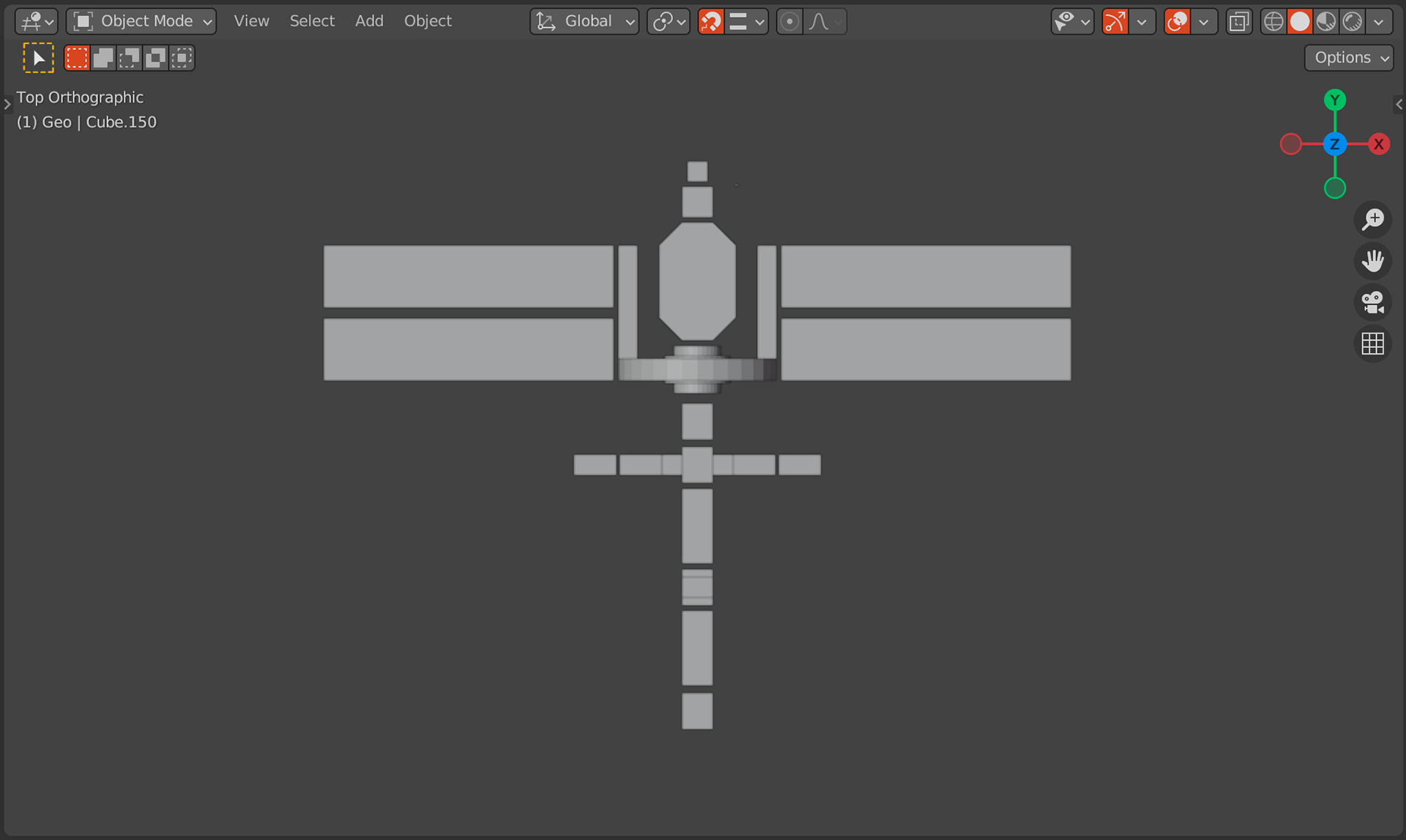Click the Top Orthographic view label

pos(80,97)
